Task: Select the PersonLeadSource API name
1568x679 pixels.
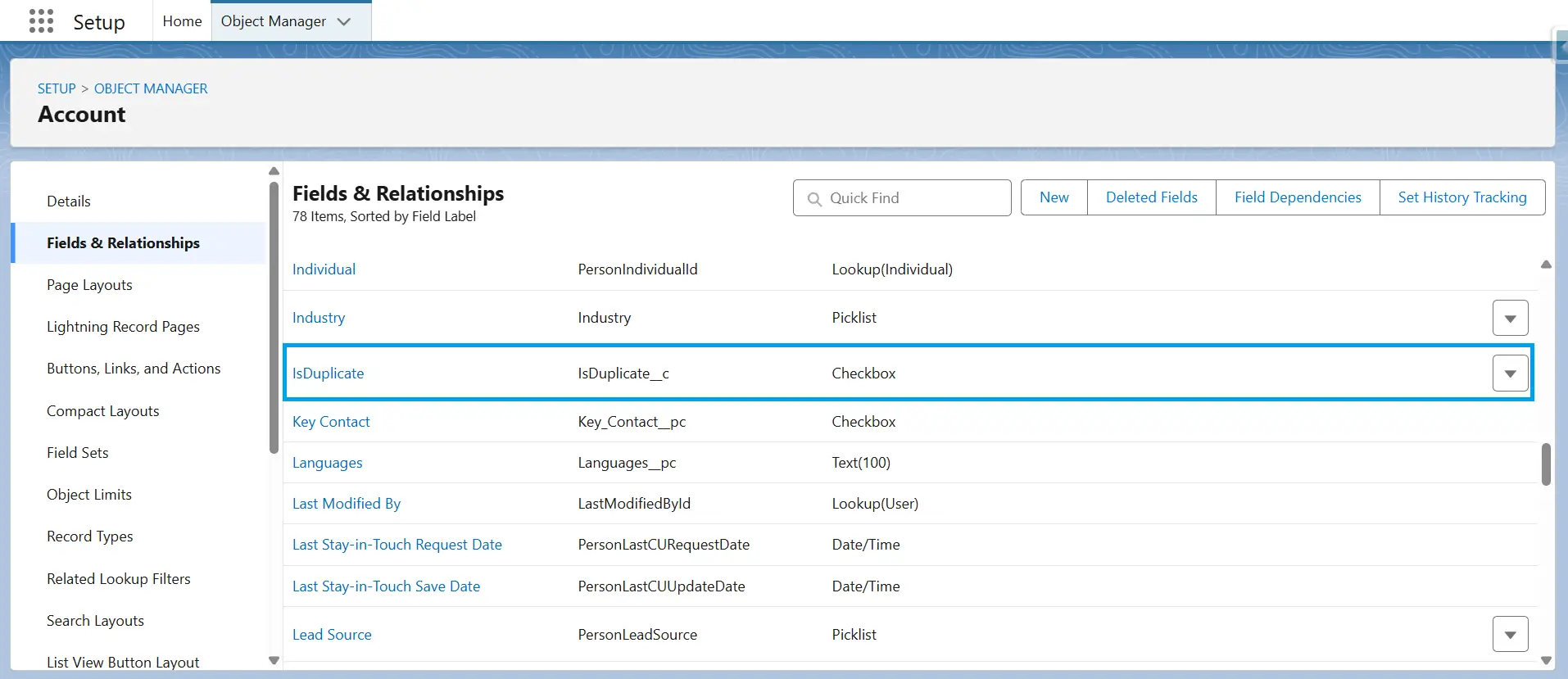Action: (637, 635)
